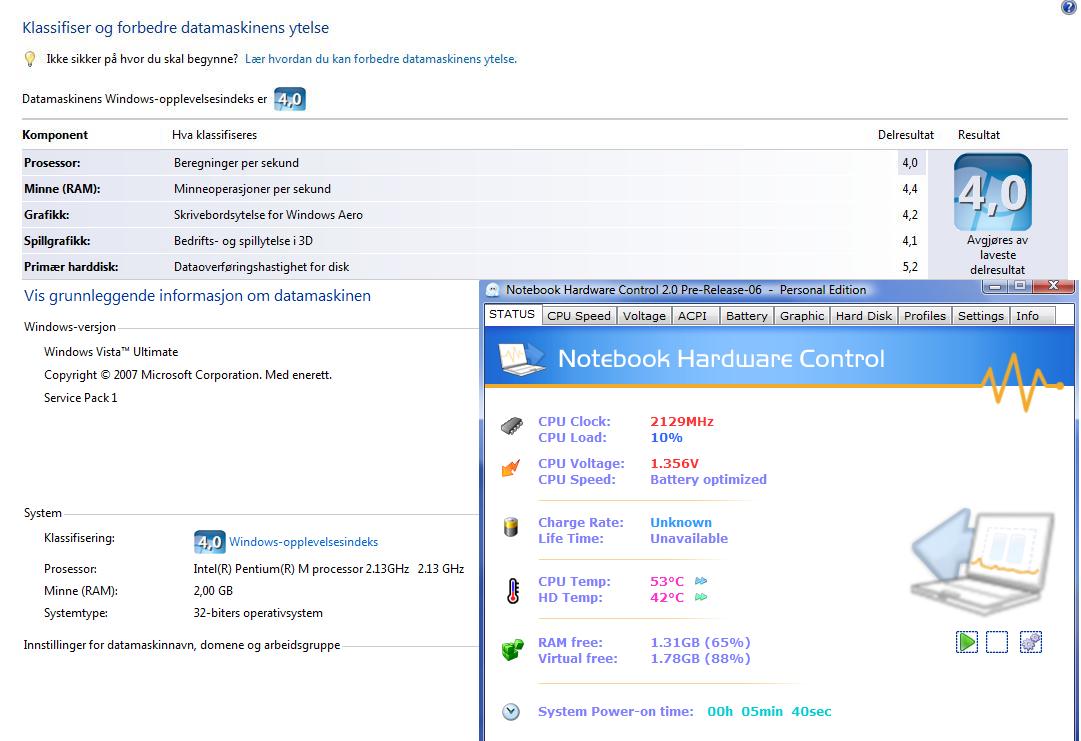Click the Notebook Hardware Control title bar icon
This screenshot has width=1081, height=741.
(492, 290)
